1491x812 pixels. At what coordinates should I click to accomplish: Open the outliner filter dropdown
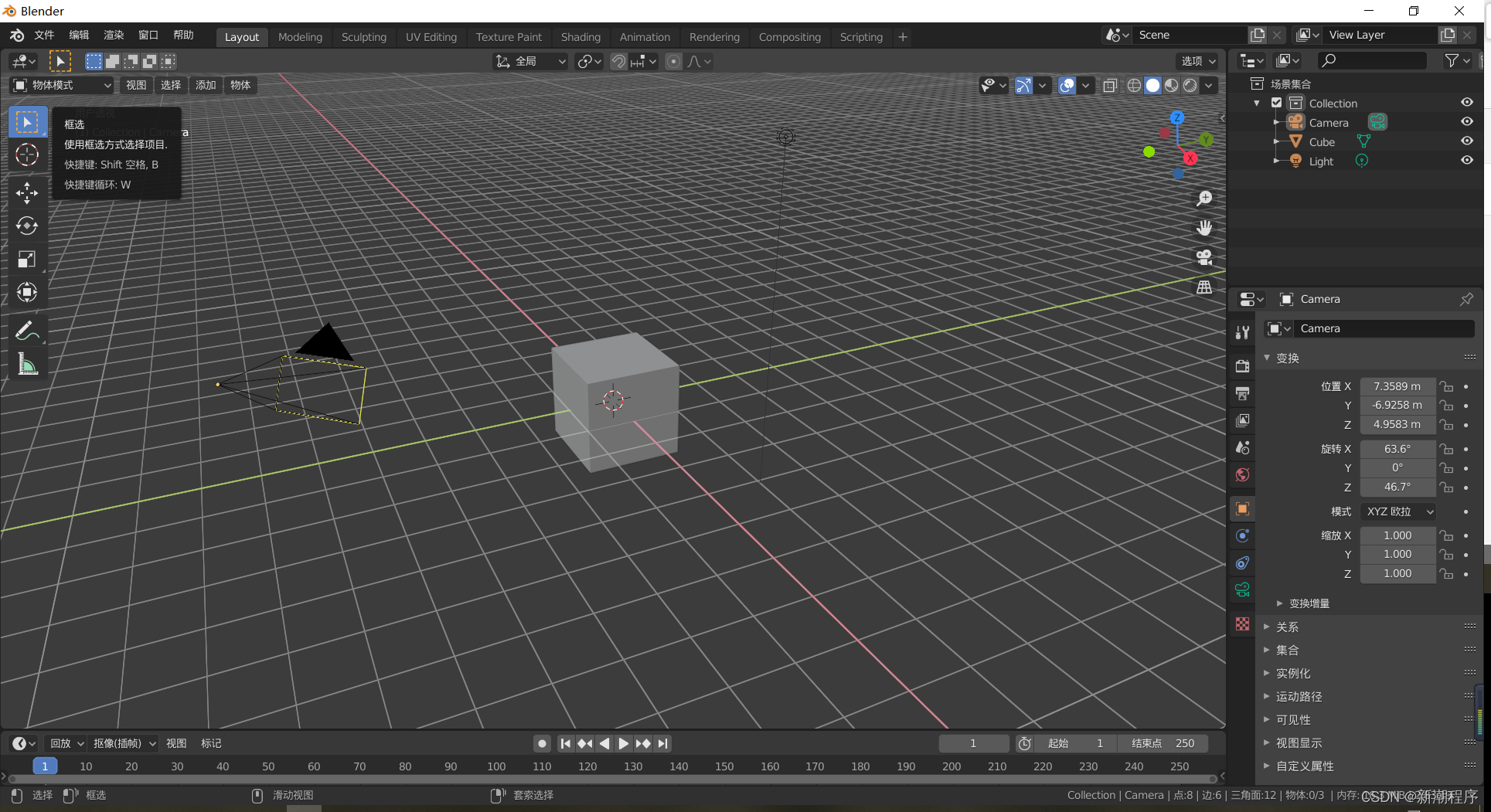(1457, 60)
